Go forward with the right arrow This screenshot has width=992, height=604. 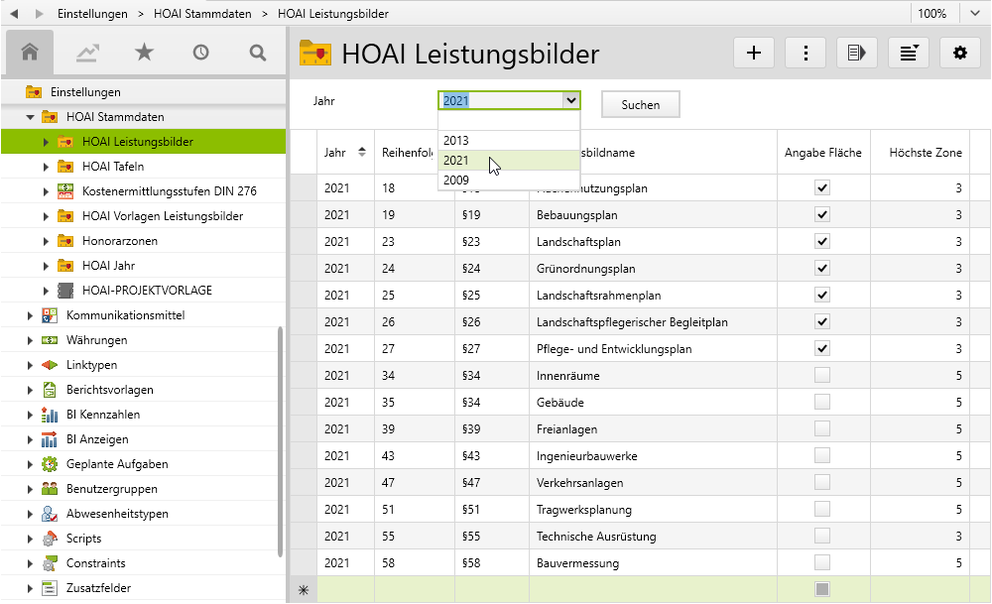point(39,13)
